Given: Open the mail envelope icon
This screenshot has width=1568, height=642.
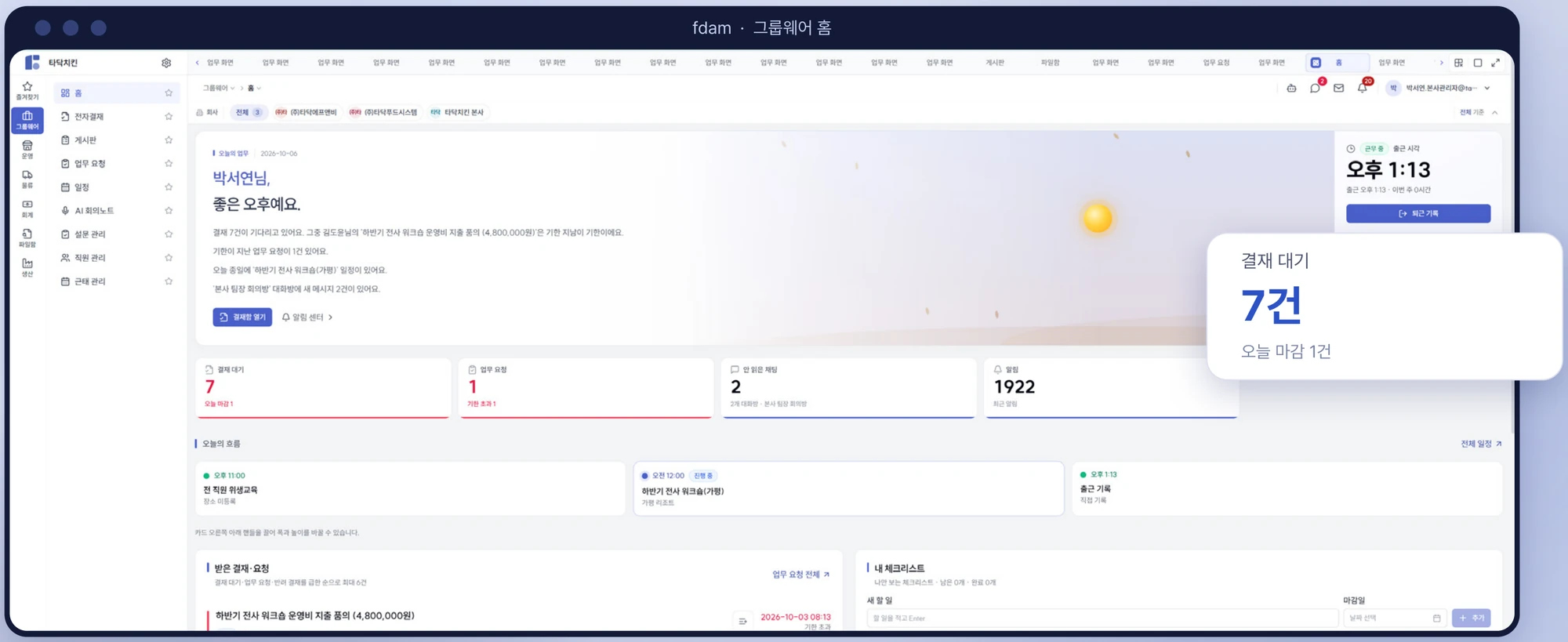Looking at the screenshot, I should (x=1338, y=88).
